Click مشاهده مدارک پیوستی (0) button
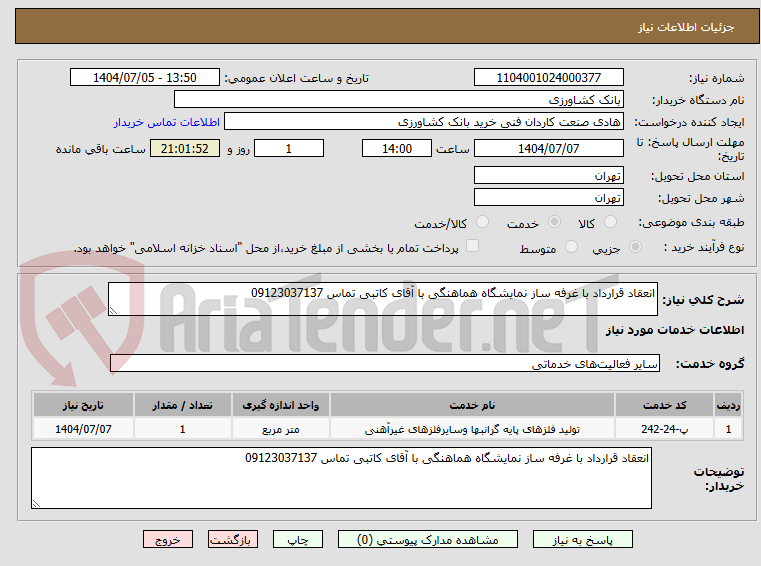The image size is (761, 566). pyautogui.click(x=428, y=539)
